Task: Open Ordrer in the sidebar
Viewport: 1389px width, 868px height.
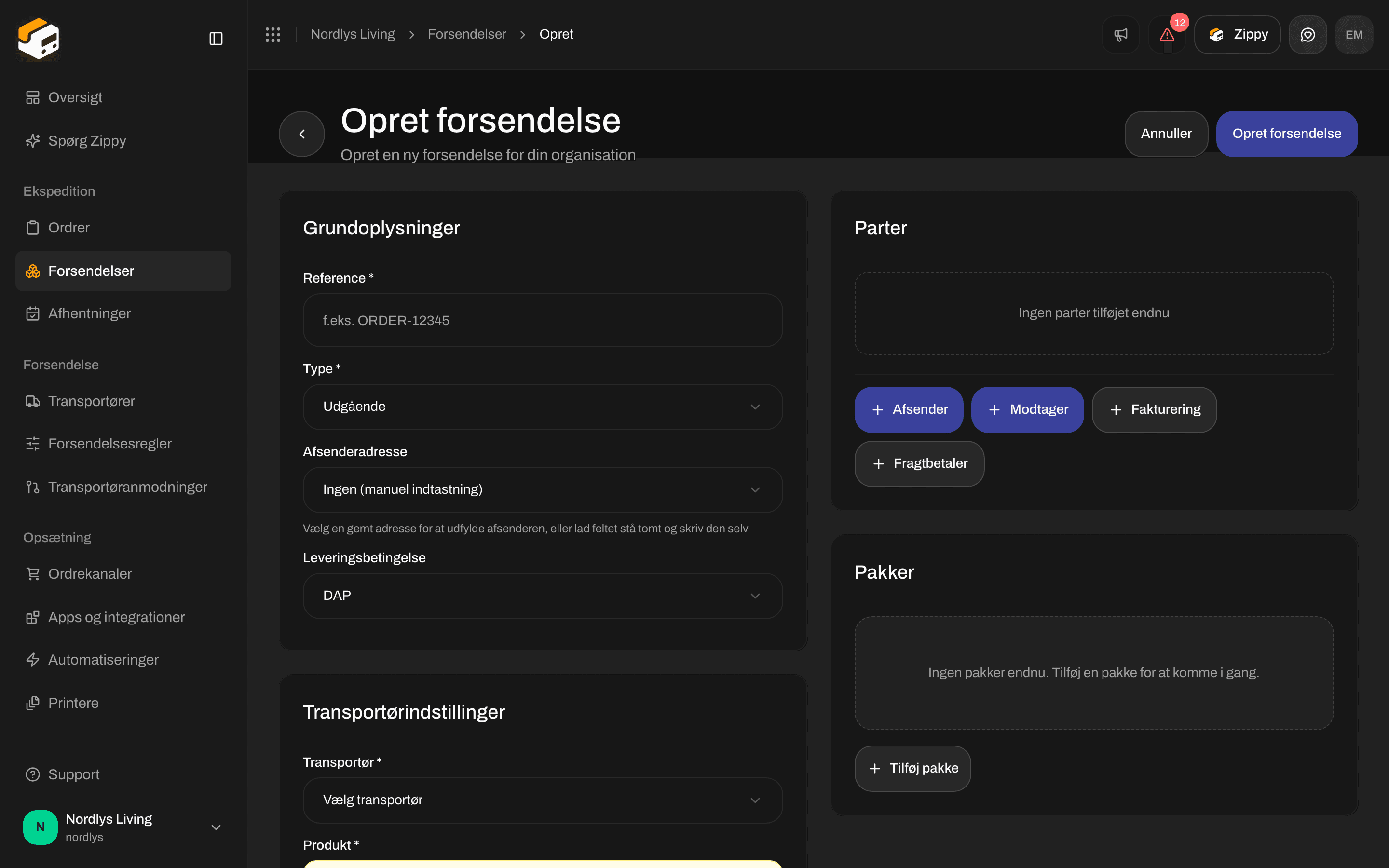Action: coord(123,227)
